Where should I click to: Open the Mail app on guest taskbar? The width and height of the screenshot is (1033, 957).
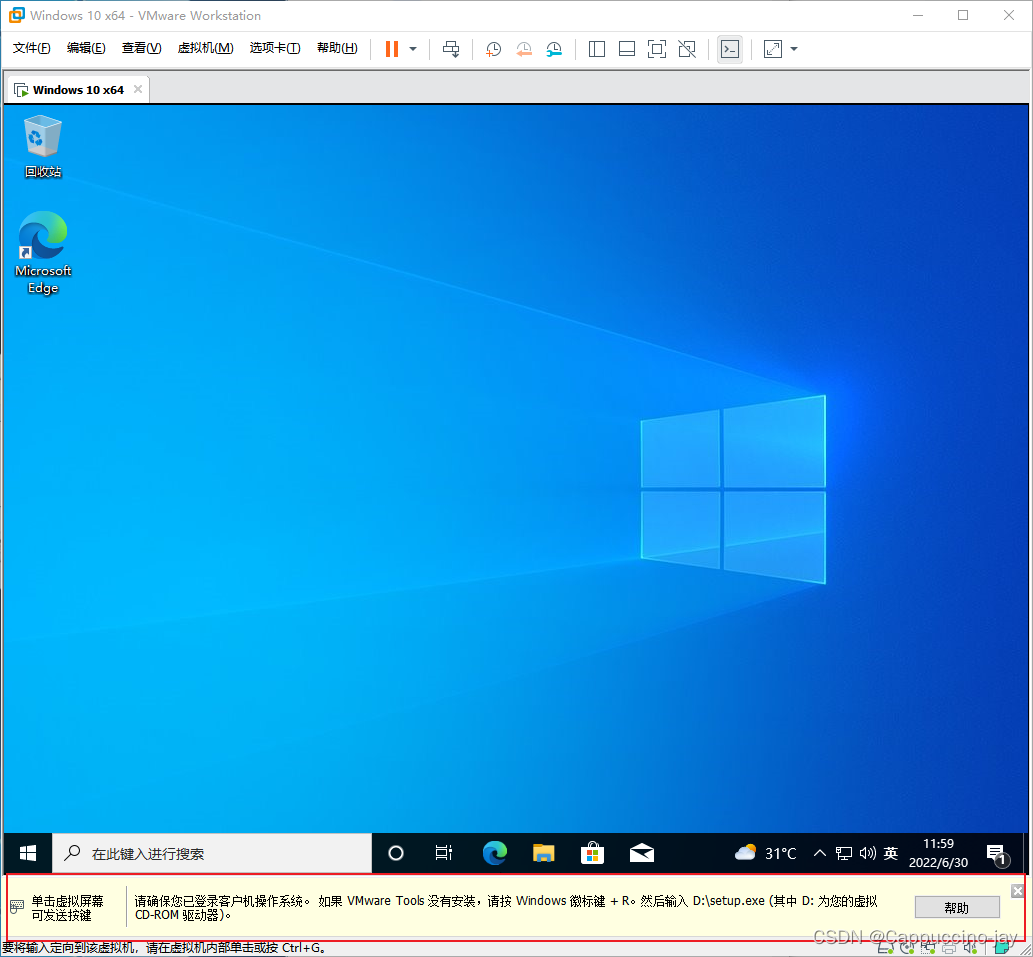642,854
